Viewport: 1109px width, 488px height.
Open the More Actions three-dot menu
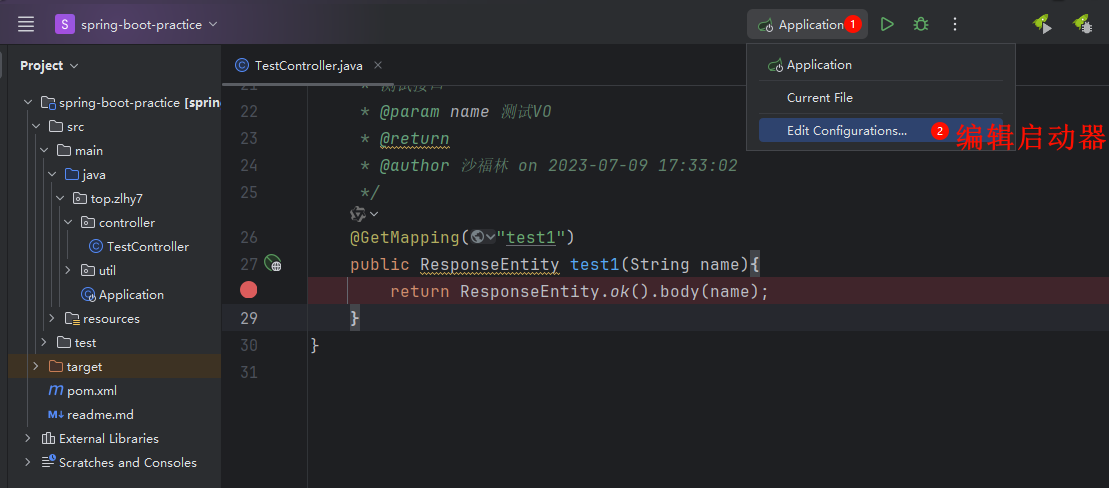(955, 24)
